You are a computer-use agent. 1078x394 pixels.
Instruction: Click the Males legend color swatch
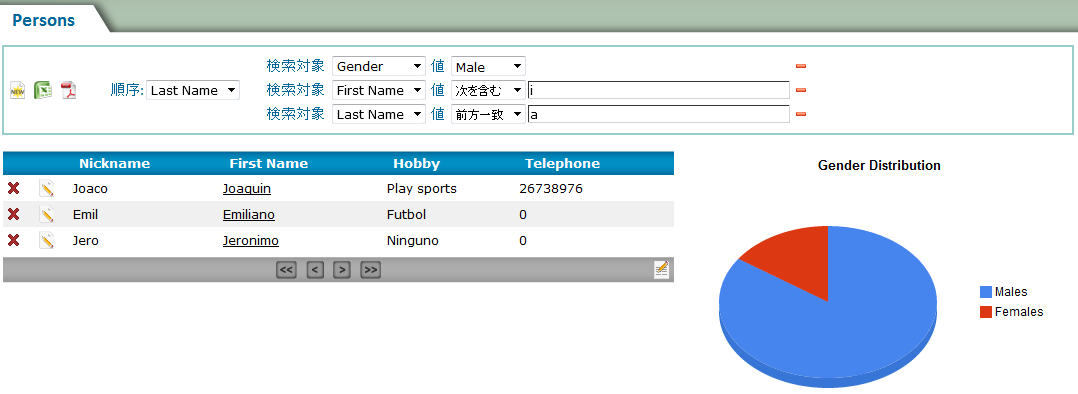pos(986,292)
